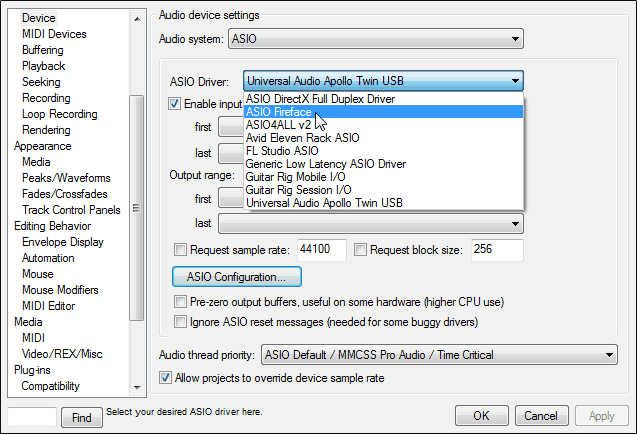
Task: Open Automation preferences
Action: pos(48,258)
